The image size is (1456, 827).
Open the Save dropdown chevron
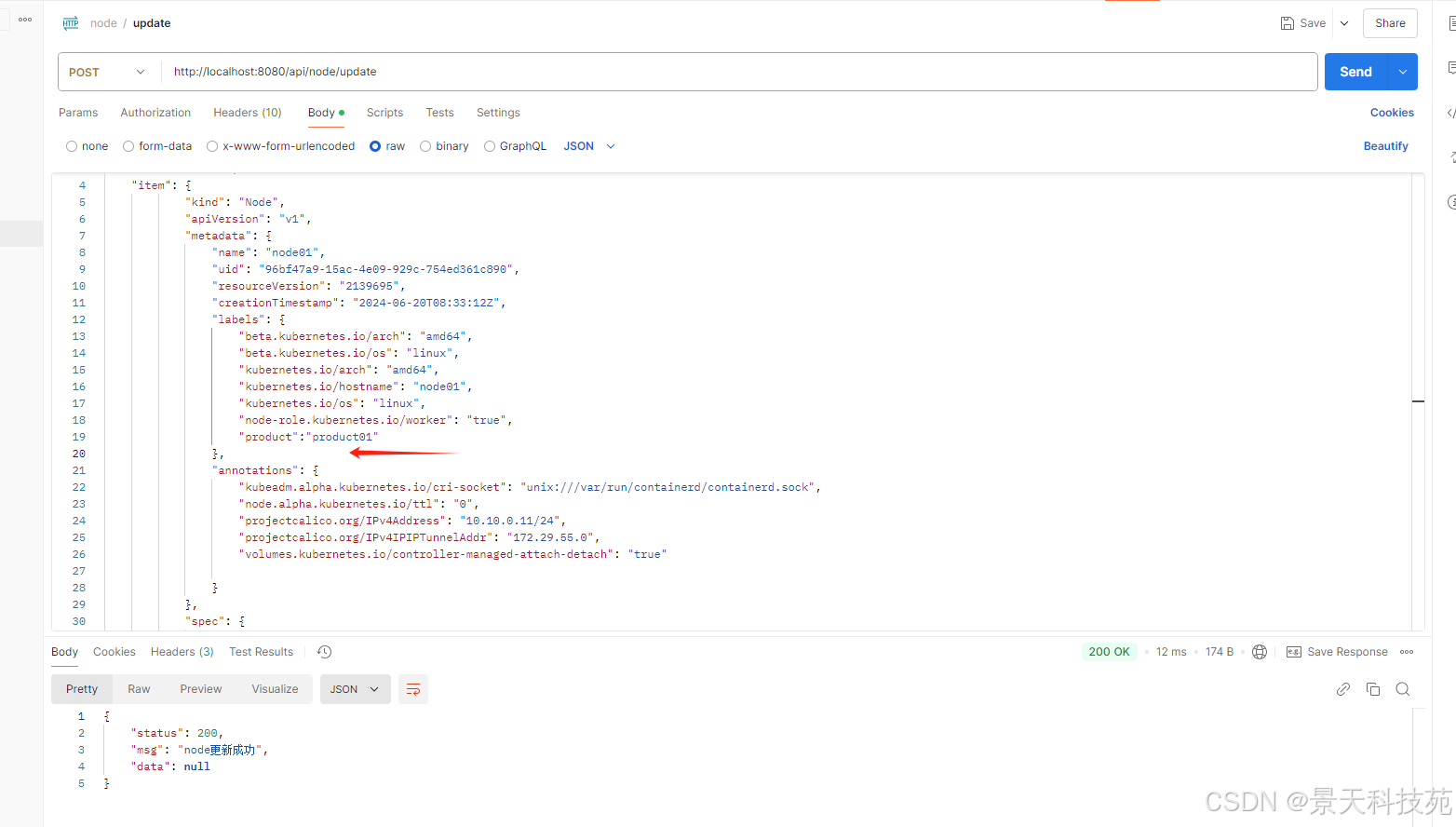tap(1344, 23)
